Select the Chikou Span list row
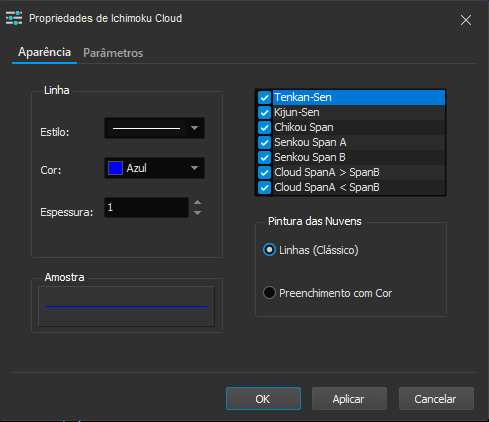Viewport: 489px width, 422px height. click(x=359, y=127)
